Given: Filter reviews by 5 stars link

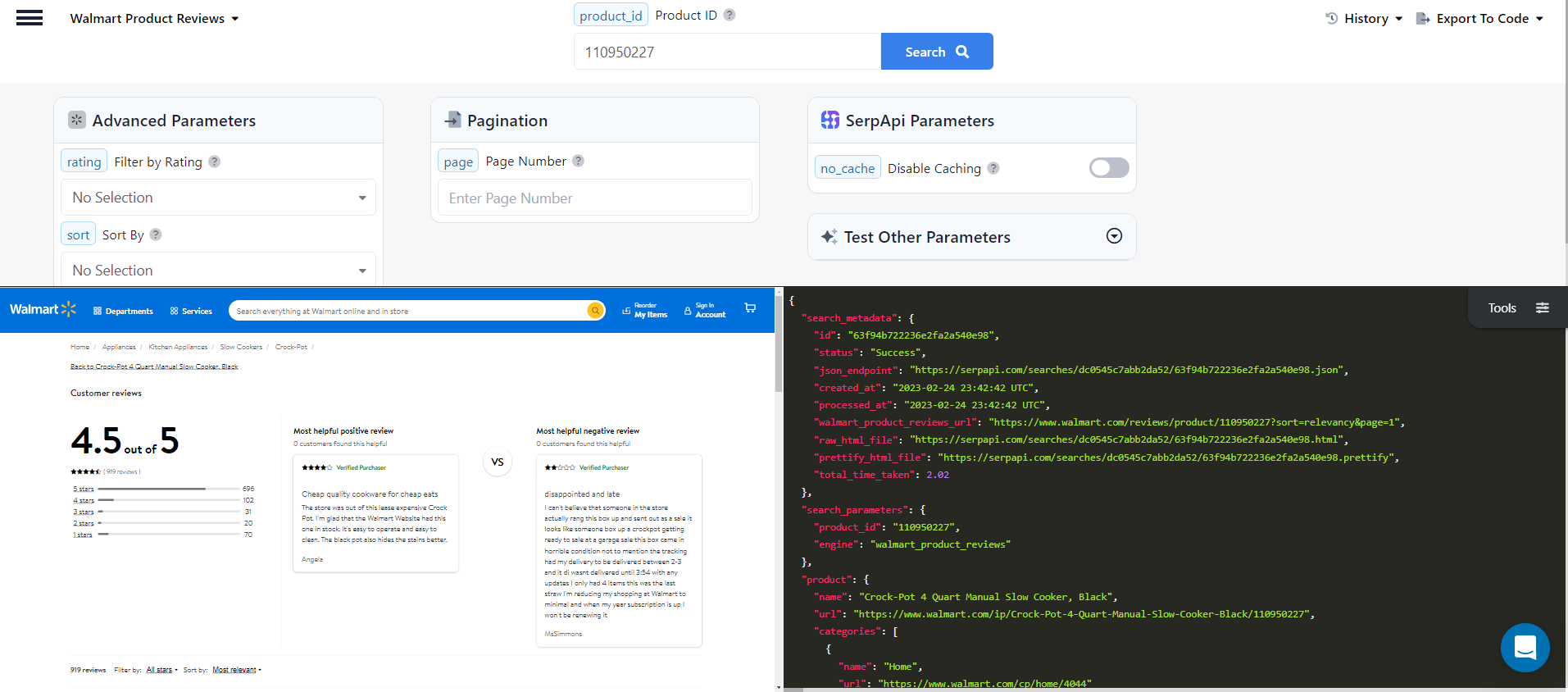Looking at the screenshot, I should 84,489.
